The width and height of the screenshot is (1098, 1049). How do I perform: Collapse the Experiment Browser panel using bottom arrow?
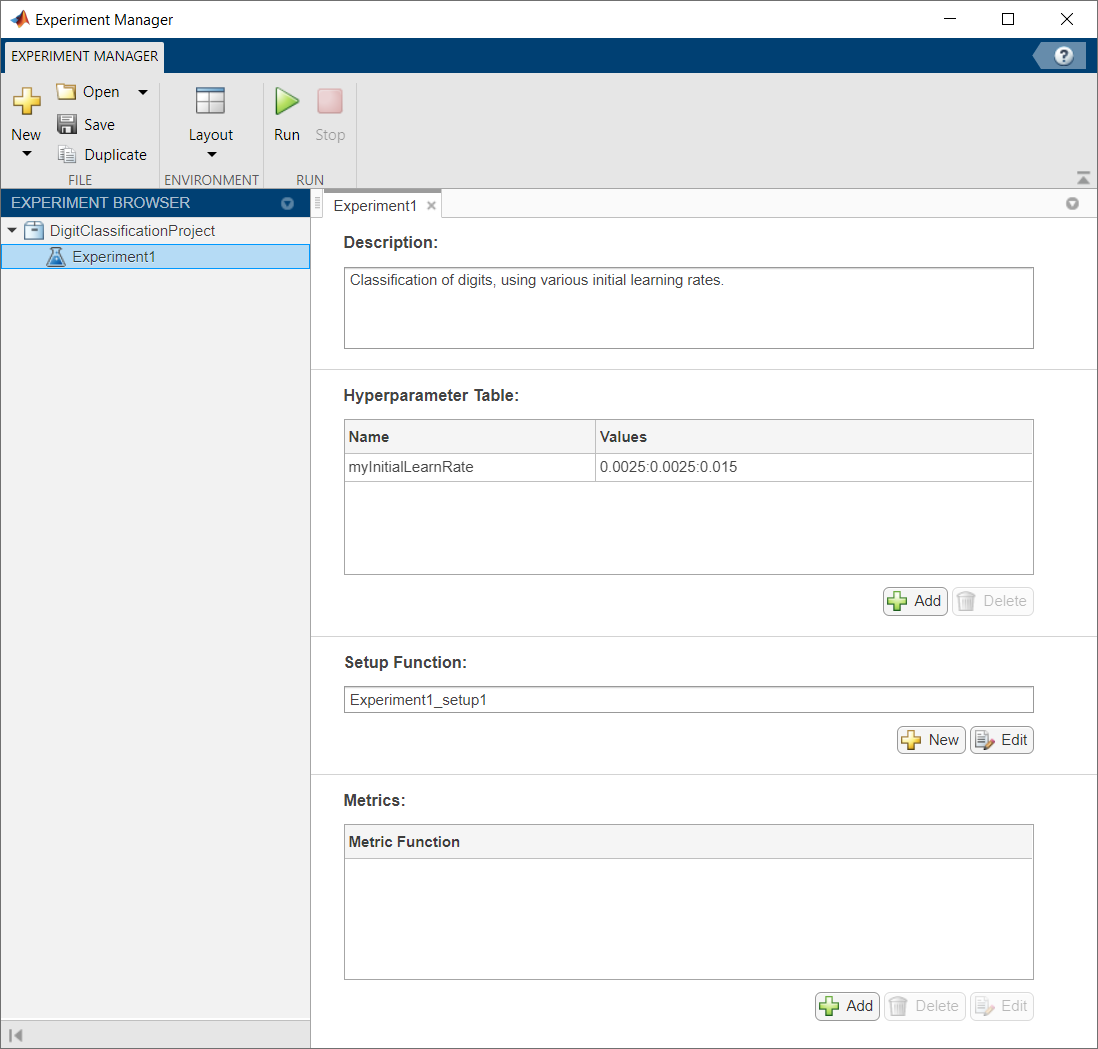pyautogui.click(x=15, y=1035)
